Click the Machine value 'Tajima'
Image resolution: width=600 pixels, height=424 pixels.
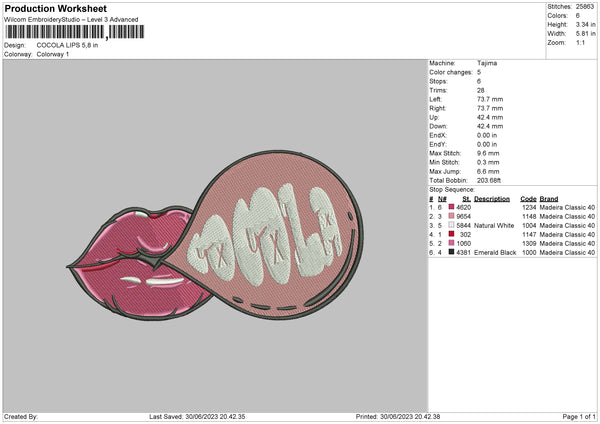point(487,63)
